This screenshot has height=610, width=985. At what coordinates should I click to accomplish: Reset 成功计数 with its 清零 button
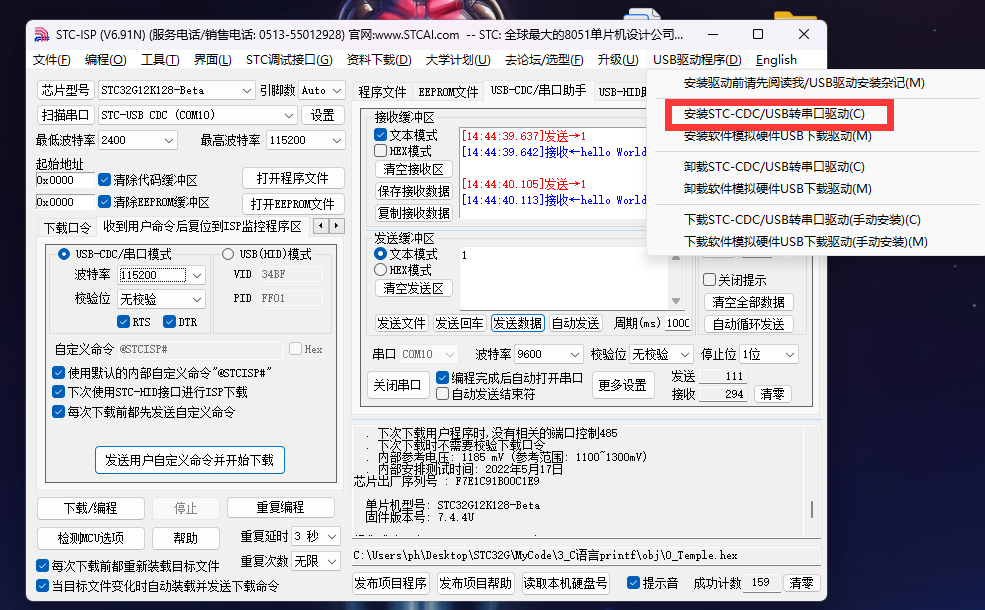point(801,583)
